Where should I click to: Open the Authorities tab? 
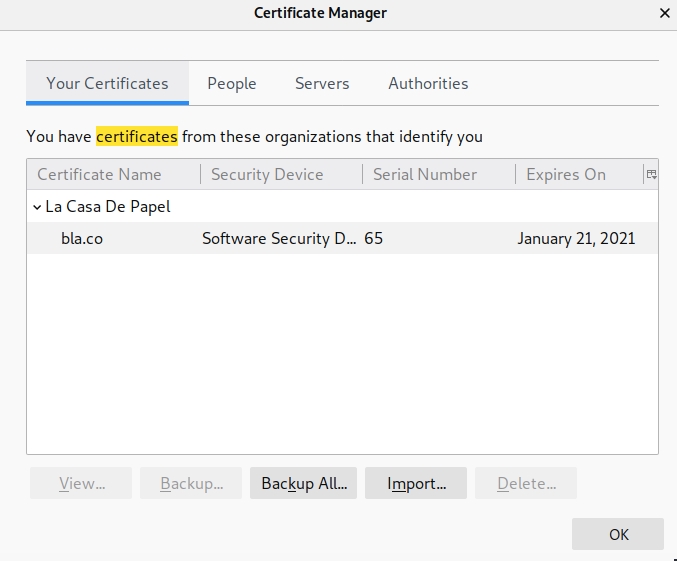point(428,84)
